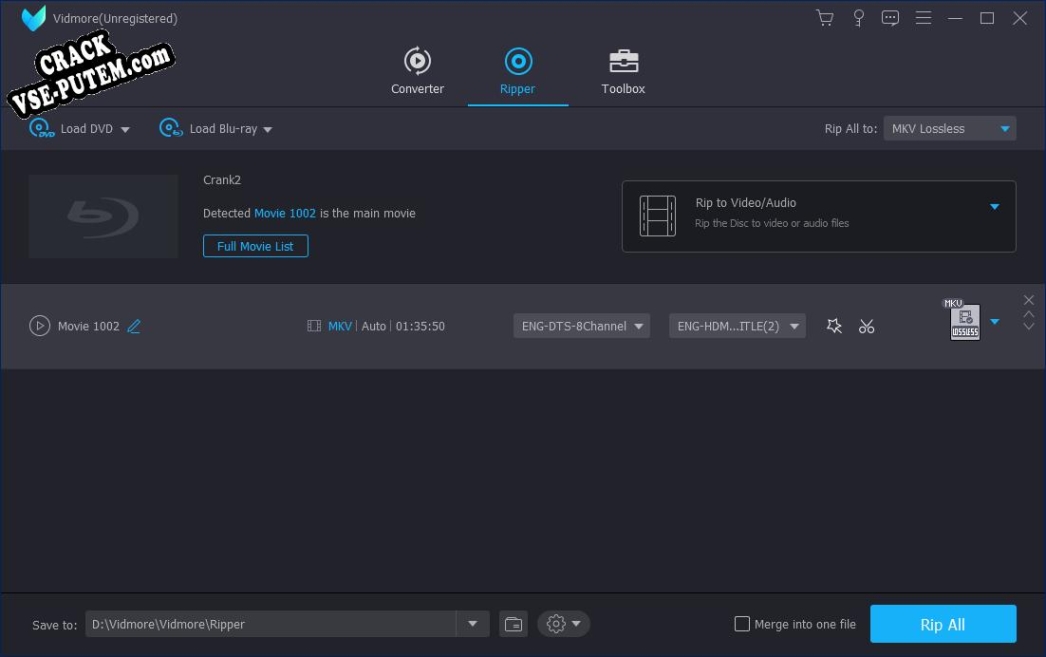
Task: Click the MKV format label of Movie 1002
Action: [340, 326]
